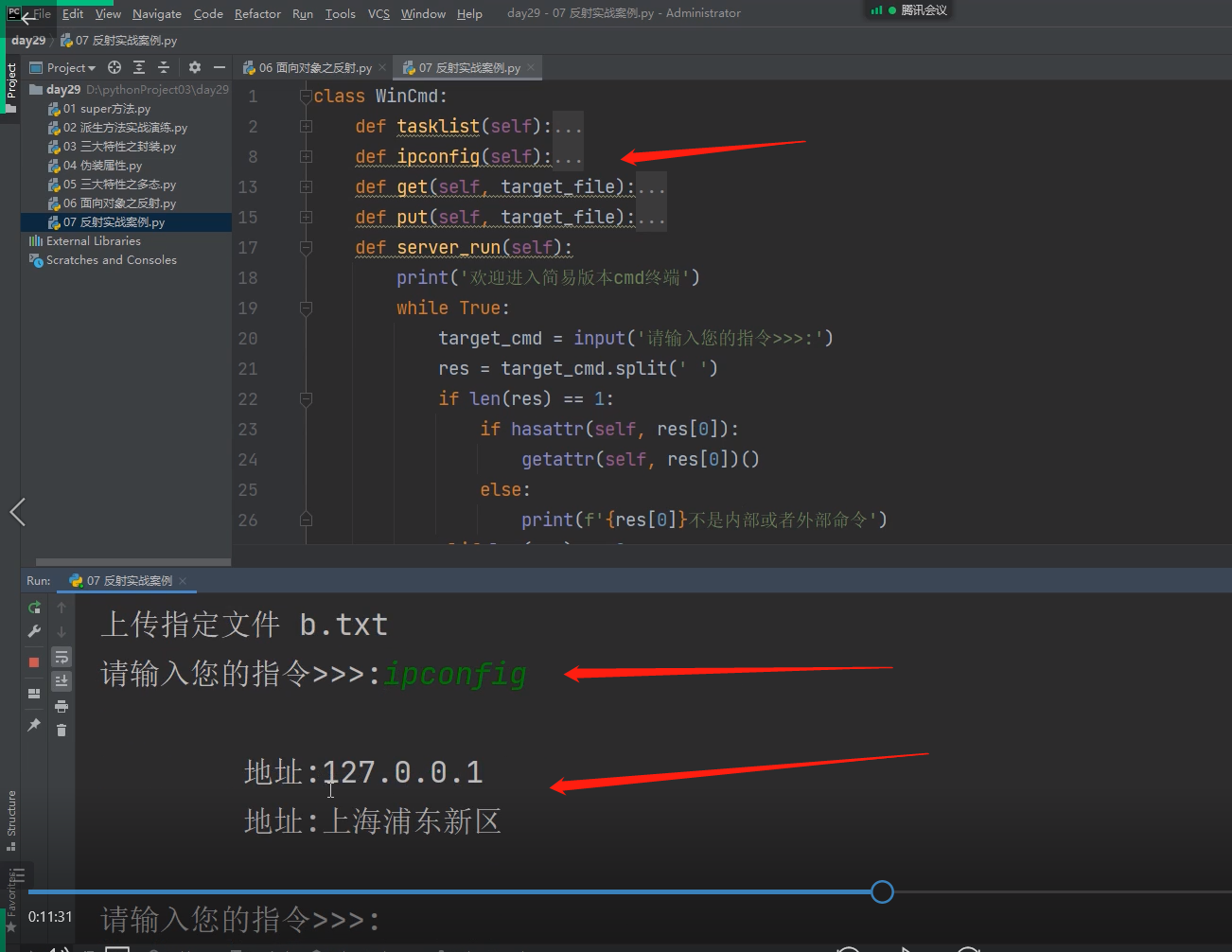The height and width of the screenshot is (952, 1232).
Task: Click Project panel horizontal scrollbar
Action: [x=133, y=562]
